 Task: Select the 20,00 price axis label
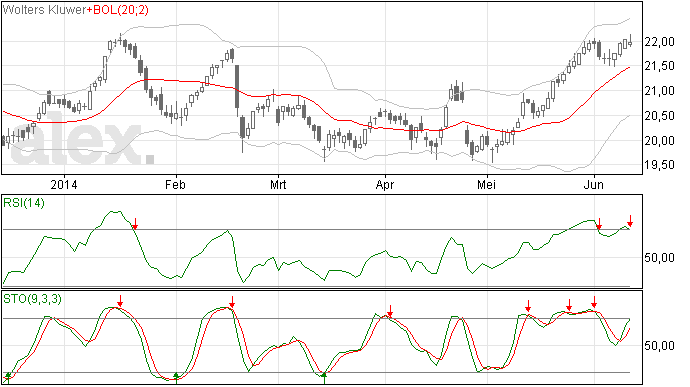pos(659,141)
